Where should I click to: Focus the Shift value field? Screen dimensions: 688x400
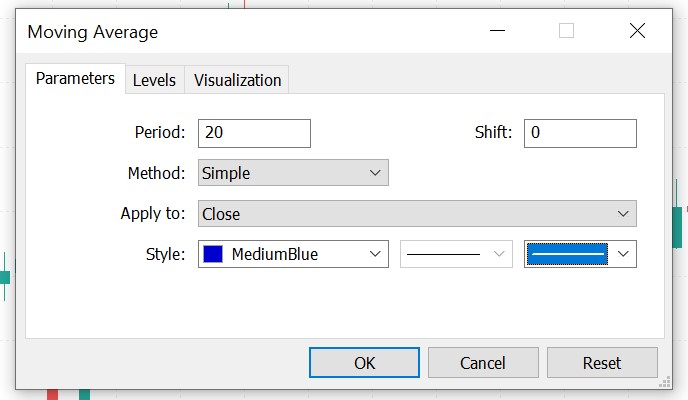579,133
